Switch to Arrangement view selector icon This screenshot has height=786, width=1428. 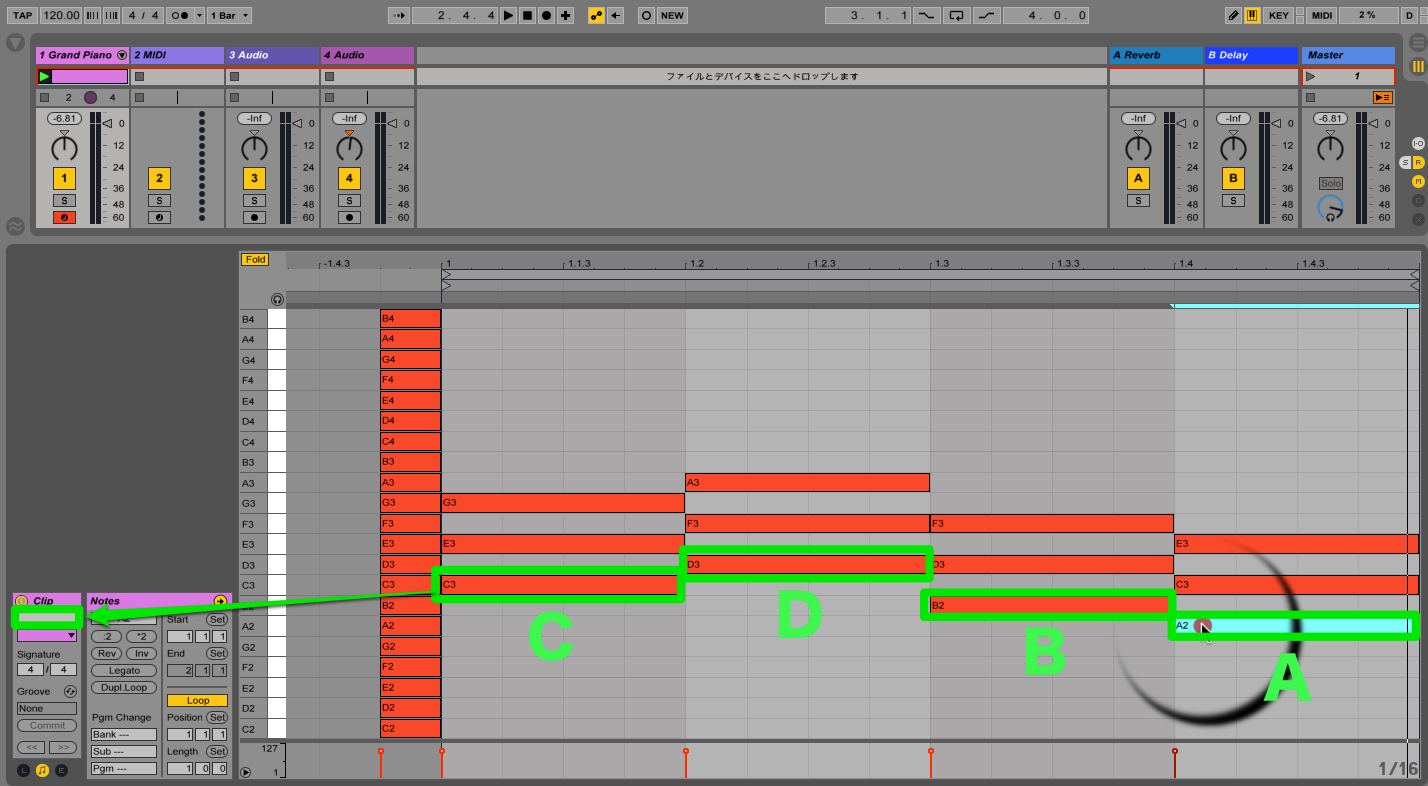pos(1417,43)
